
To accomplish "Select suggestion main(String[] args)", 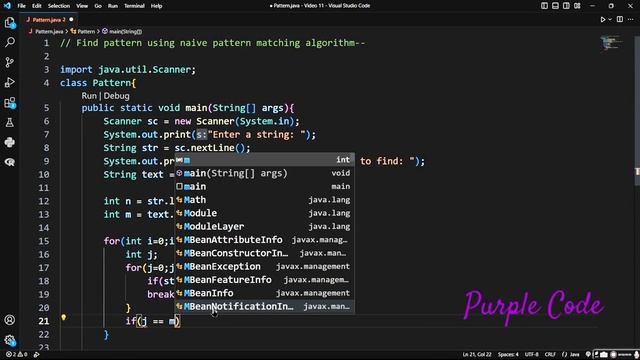I will [x=264, y=173].
